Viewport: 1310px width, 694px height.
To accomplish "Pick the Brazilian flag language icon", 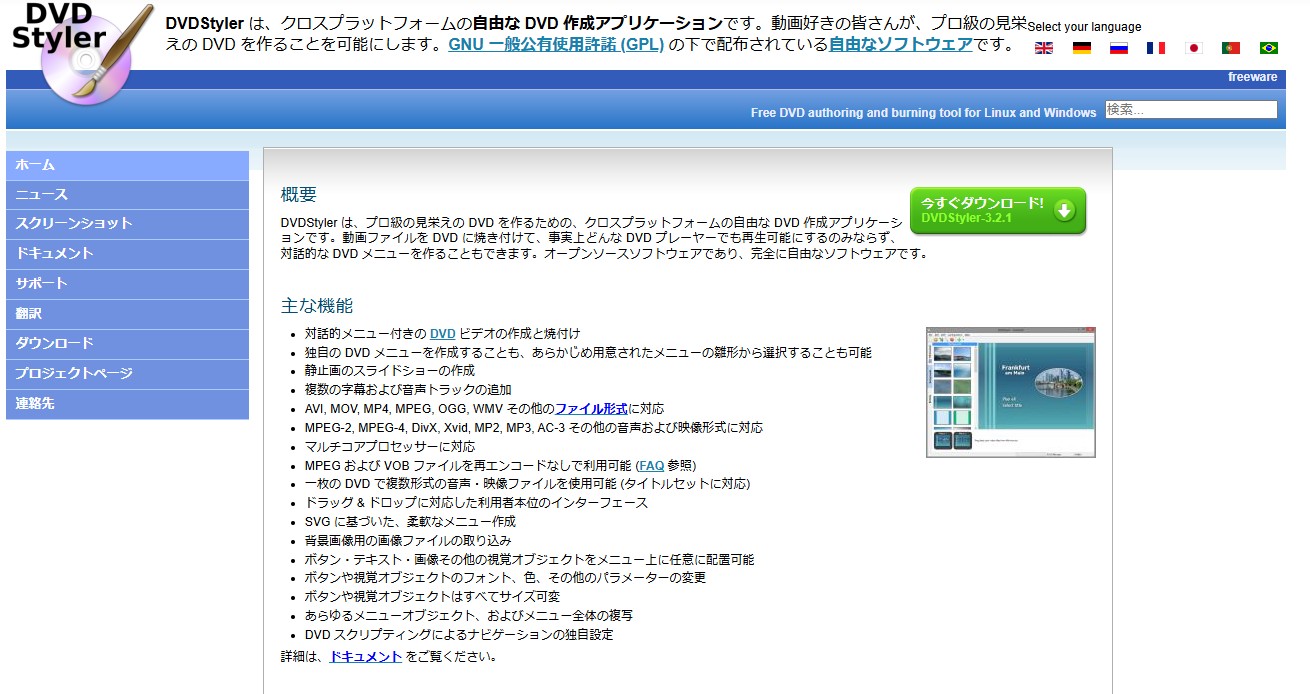I will tap(1269, 48).
